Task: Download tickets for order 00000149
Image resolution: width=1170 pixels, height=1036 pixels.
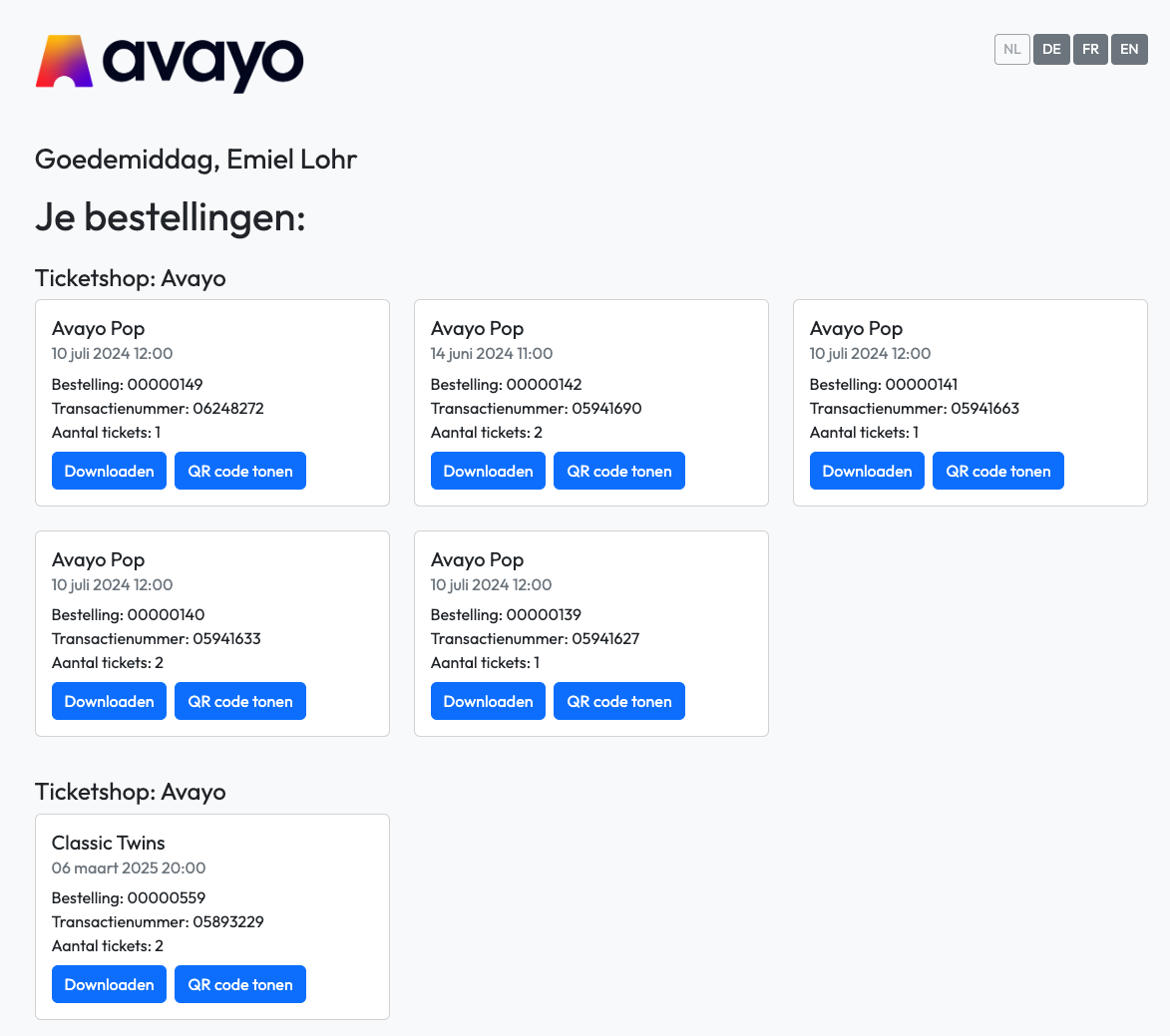Action: pos(109,471)
